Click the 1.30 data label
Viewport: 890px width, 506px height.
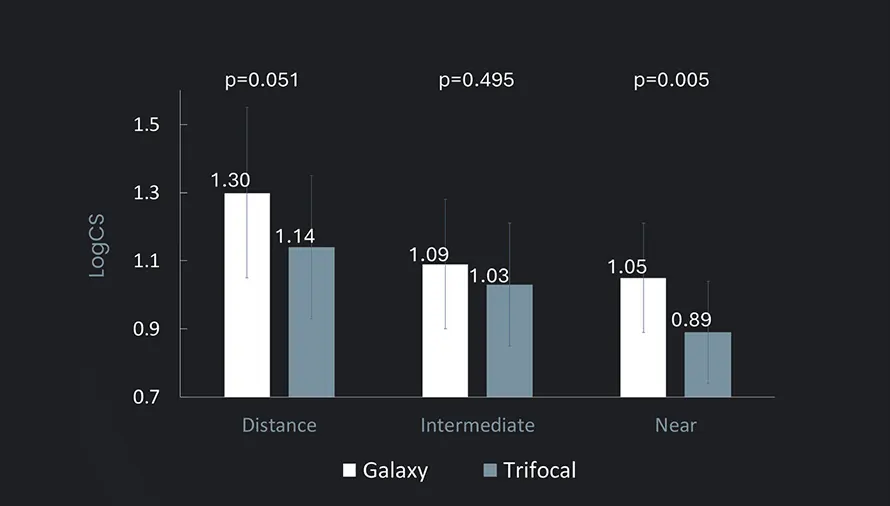tap(230, 181)
